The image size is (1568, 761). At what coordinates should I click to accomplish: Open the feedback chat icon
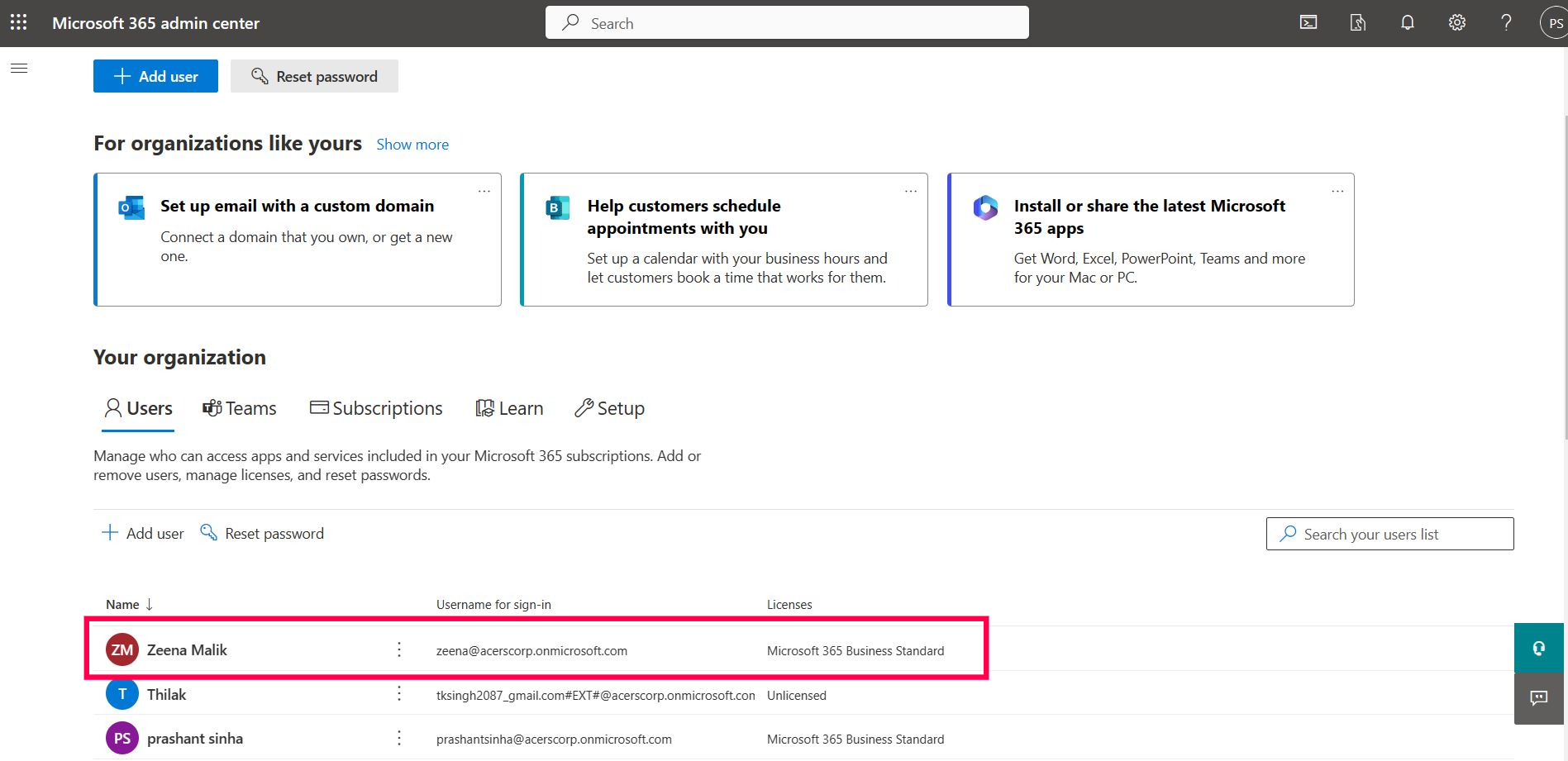1538,698
